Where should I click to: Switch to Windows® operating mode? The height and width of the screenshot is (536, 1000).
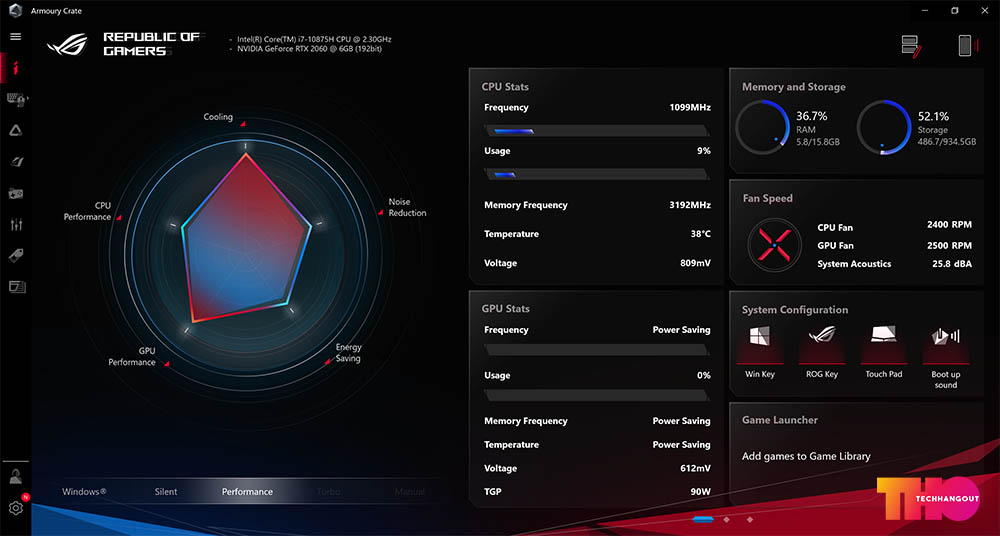coord(84,492)
